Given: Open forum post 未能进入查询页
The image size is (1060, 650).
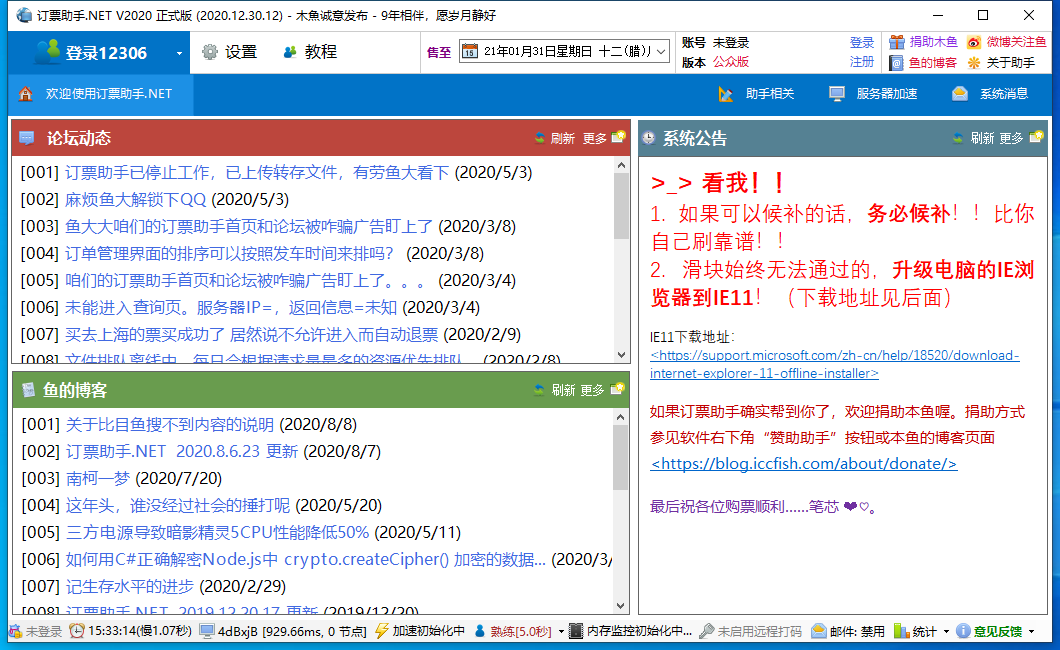Looking at the screenshot, I should click(x=231, y=307).
